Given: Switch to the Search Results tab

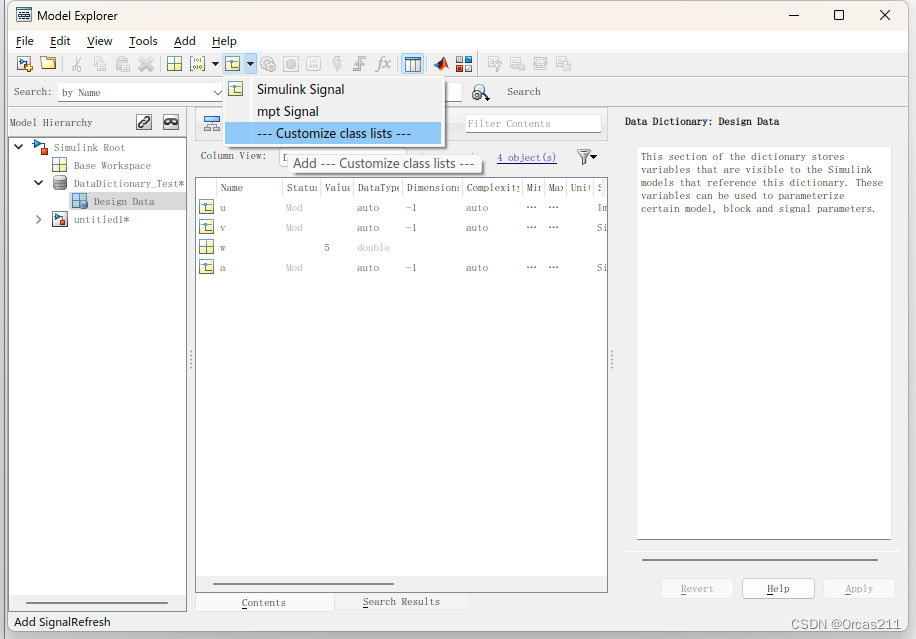Looking at the screenshot, I should (401, 602).
